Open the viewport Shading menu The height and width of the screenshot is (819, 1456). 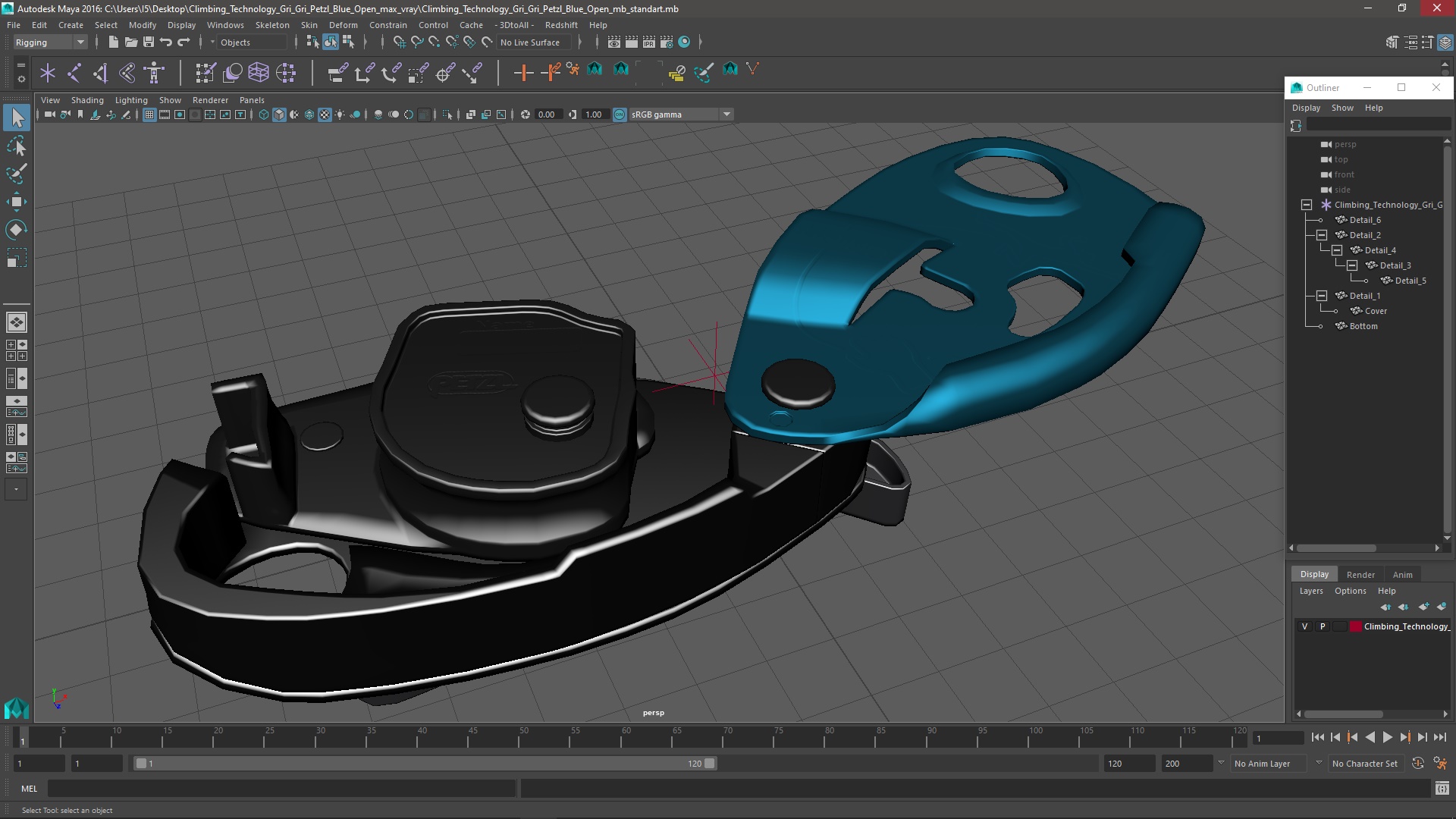(87, 100)
